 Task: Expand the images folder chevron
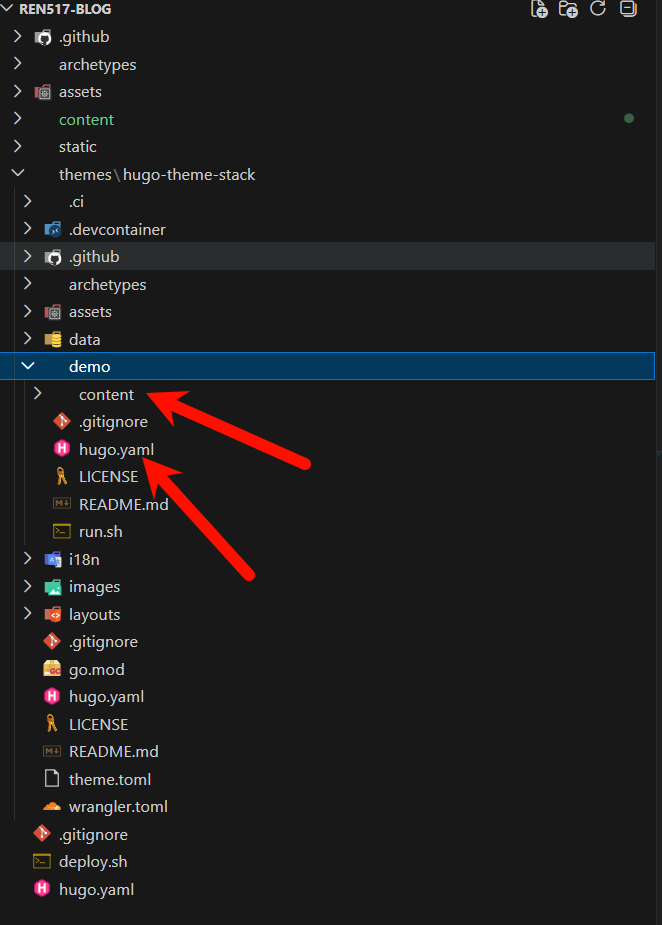pos(28,587)
